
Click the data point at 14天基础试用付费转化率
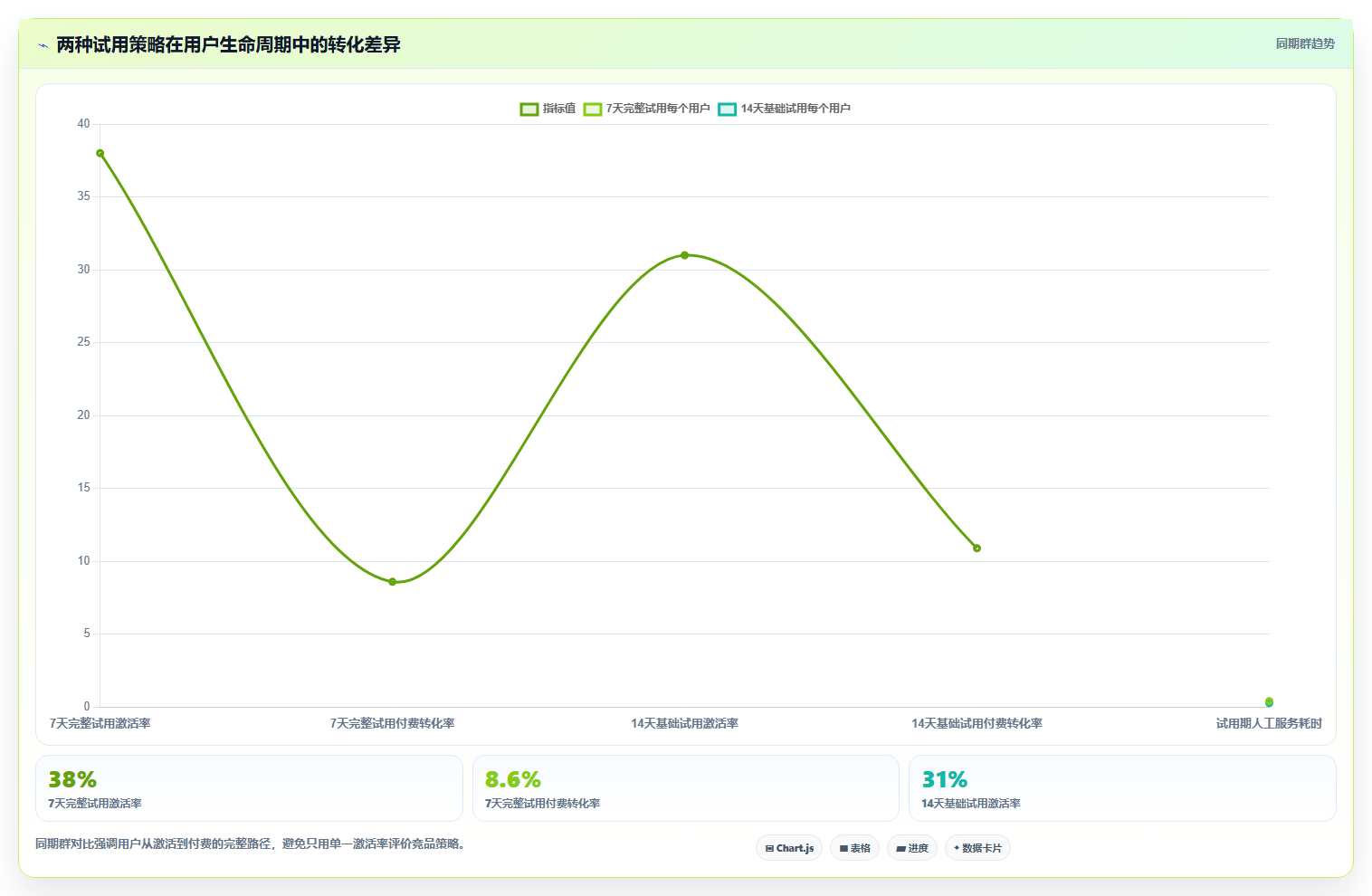977,548
